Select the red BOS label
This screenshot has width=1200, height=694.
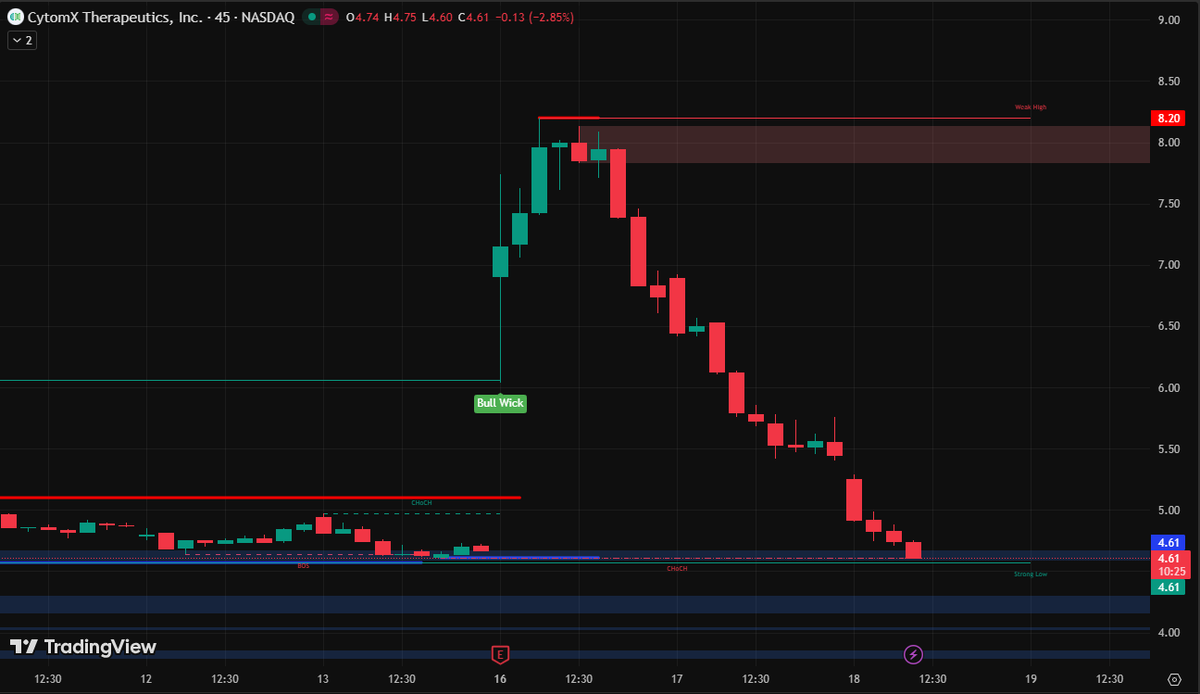pos(303,566)
